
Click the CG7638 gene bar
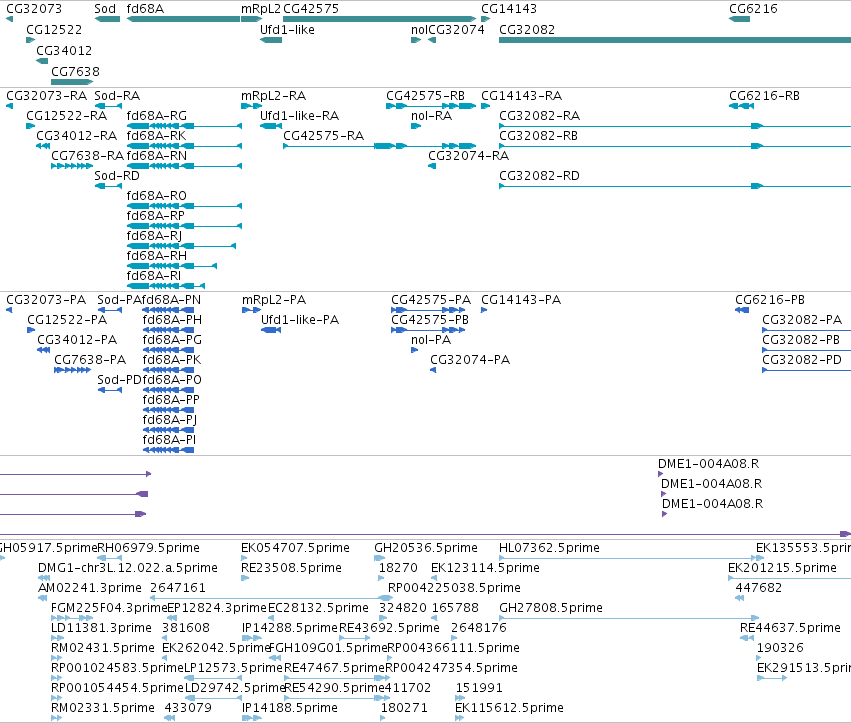point(72,82)
